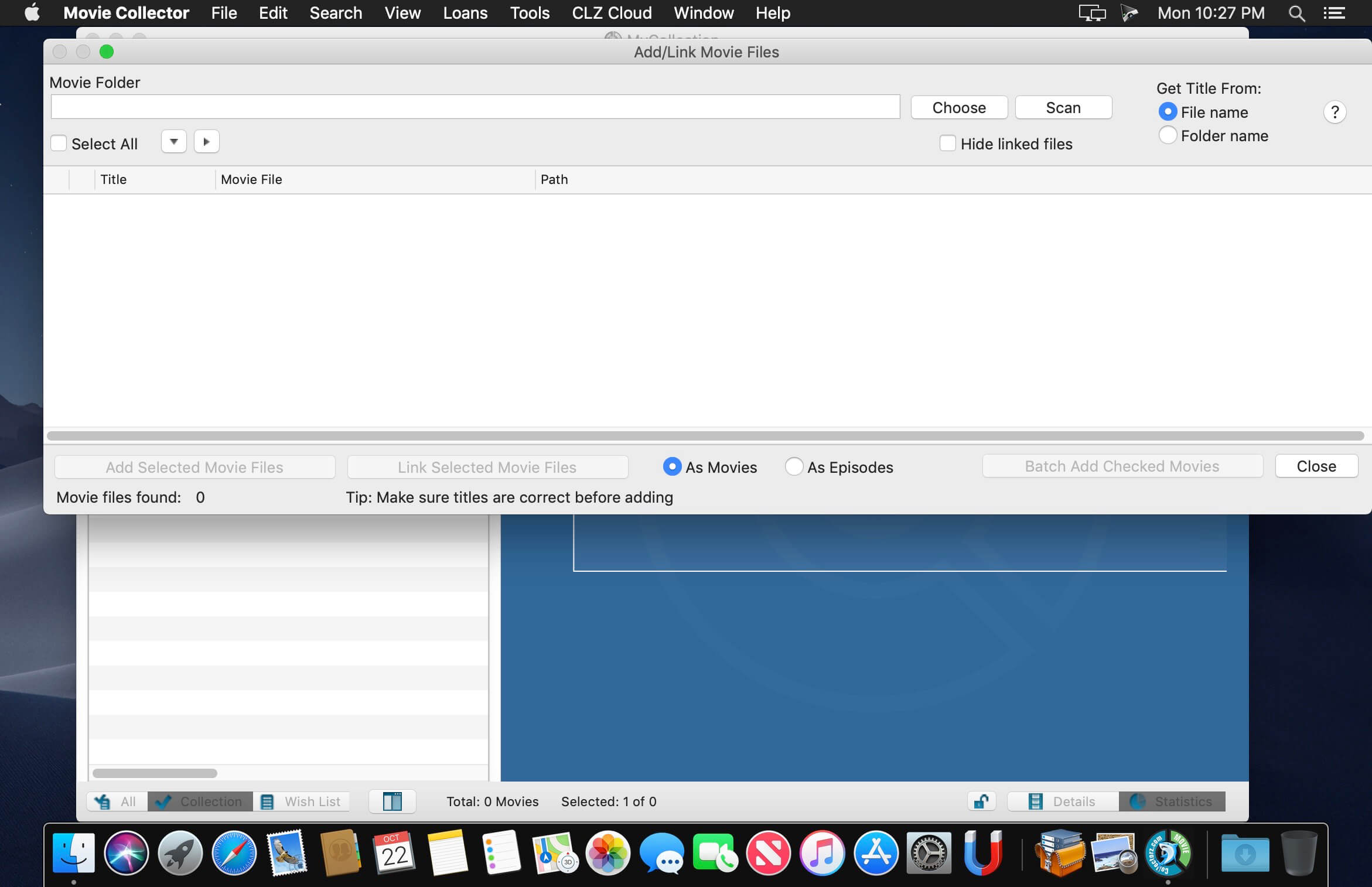
Task: Click the right-pointing triangle expander button
Action: coord(206,142)
